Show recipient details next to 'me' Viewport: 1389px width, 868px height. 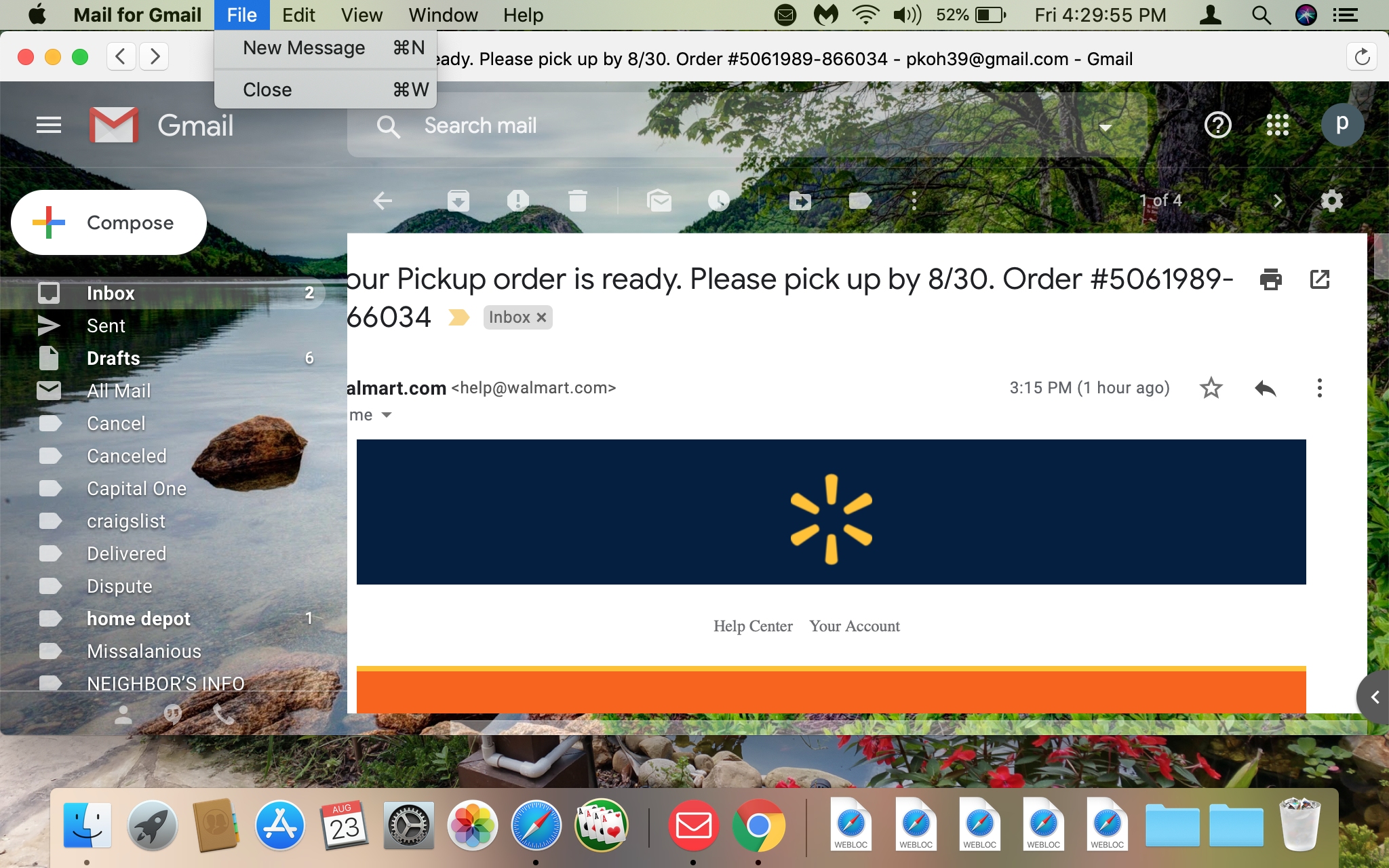pyautogui.click(x=387, y=415)
